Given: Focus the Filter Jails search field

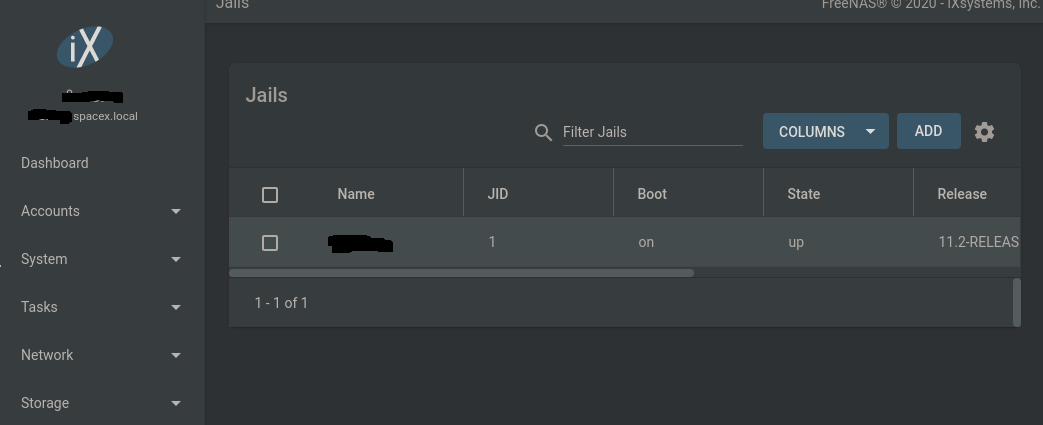Looking at the screenshot, I should (x=653, y=132).
